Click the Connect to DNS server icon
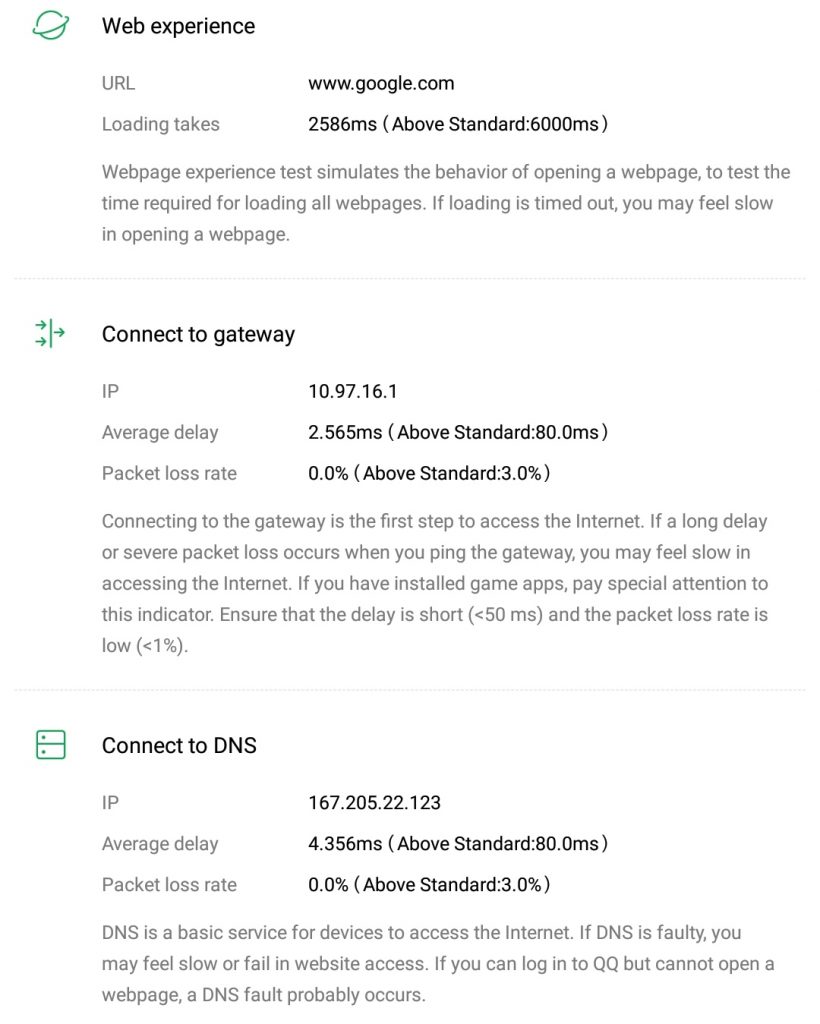 point(50,745)
